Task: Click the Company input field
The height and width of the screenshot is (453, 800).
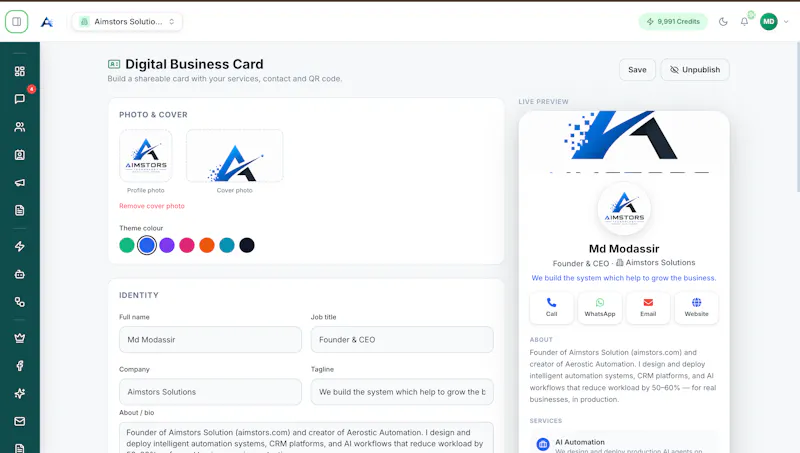Action: (210, 392)
